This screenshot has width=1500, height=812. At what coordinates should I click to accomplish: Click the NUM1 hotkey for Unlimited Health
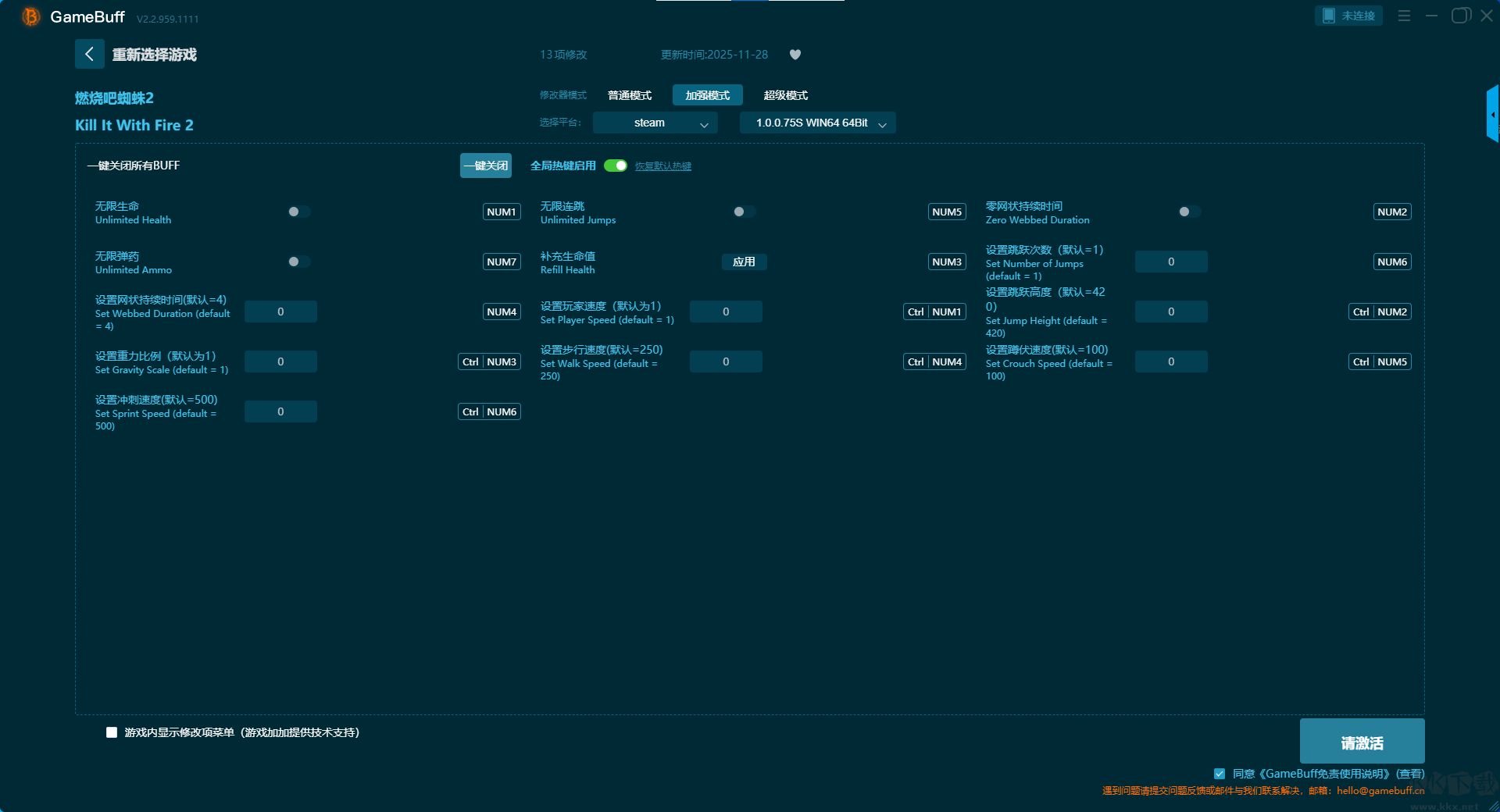tap(502, 212)
